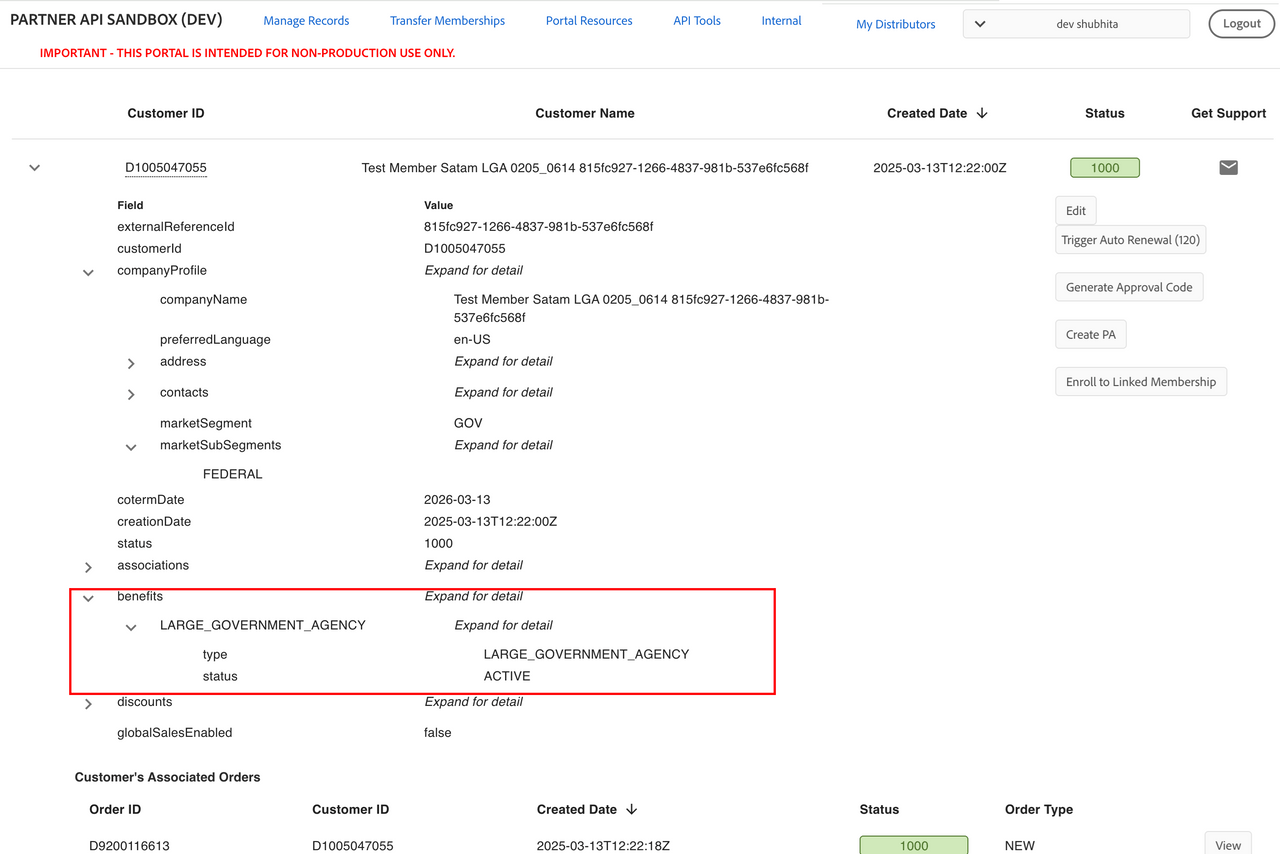Click the 1000 status badge of order D9200116613
1280x854 pixels.
point(914,845)
